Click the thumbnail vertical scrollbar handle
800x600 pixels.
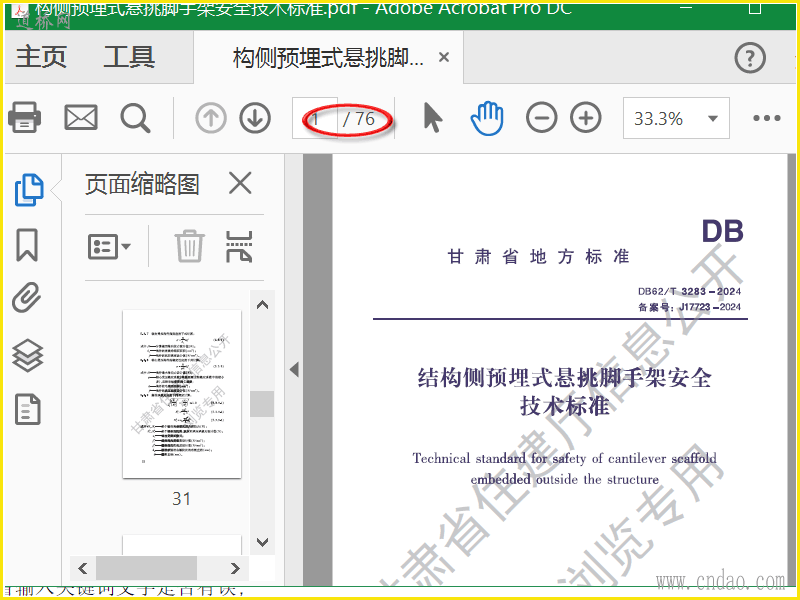(262, 404)
